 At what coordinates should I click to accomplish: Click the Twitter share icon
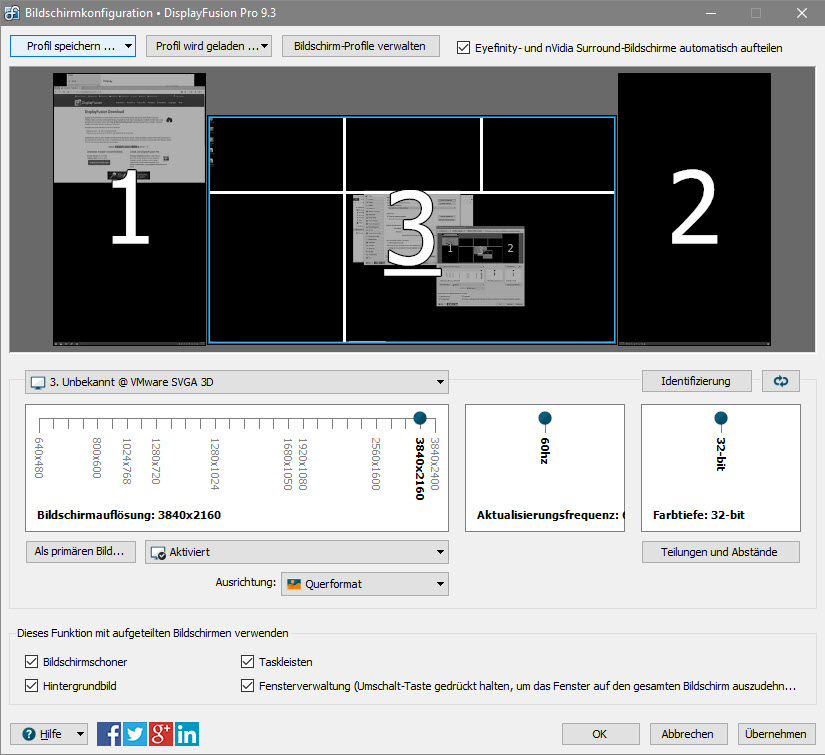pyautogui.click(x=135, y=734)
